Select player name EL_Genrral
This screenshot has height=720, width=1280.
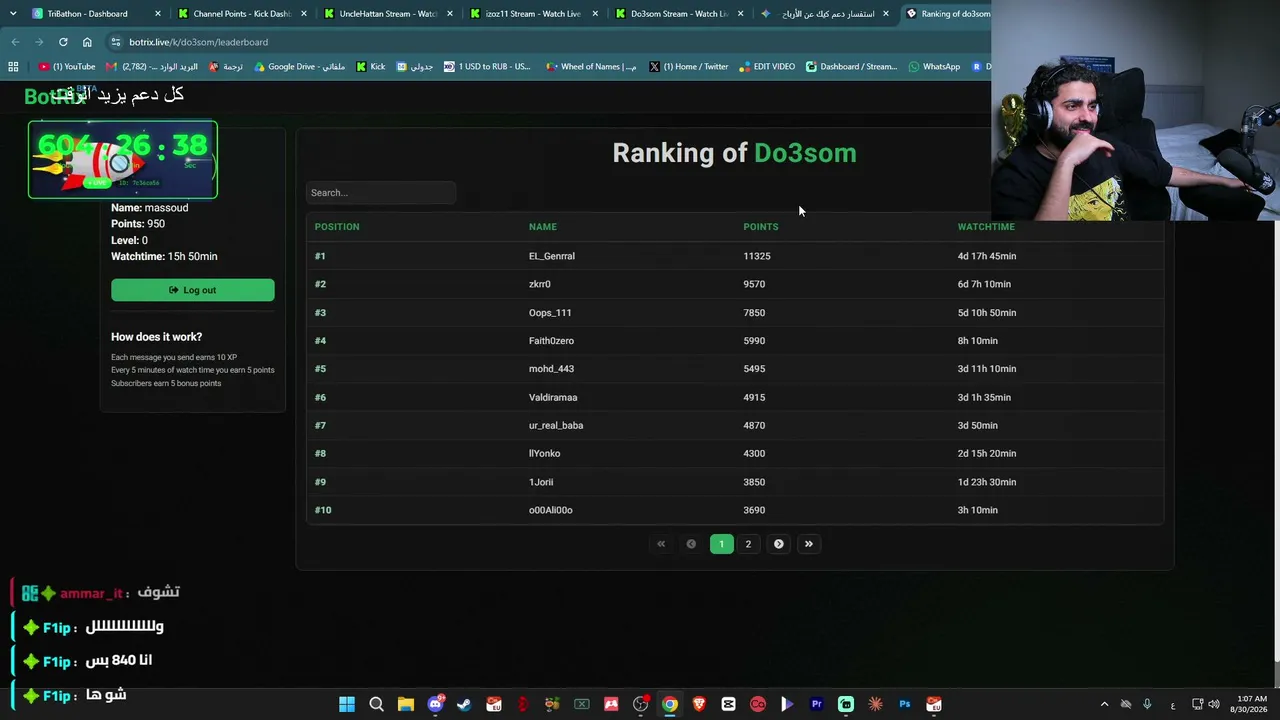click(552, 256)
